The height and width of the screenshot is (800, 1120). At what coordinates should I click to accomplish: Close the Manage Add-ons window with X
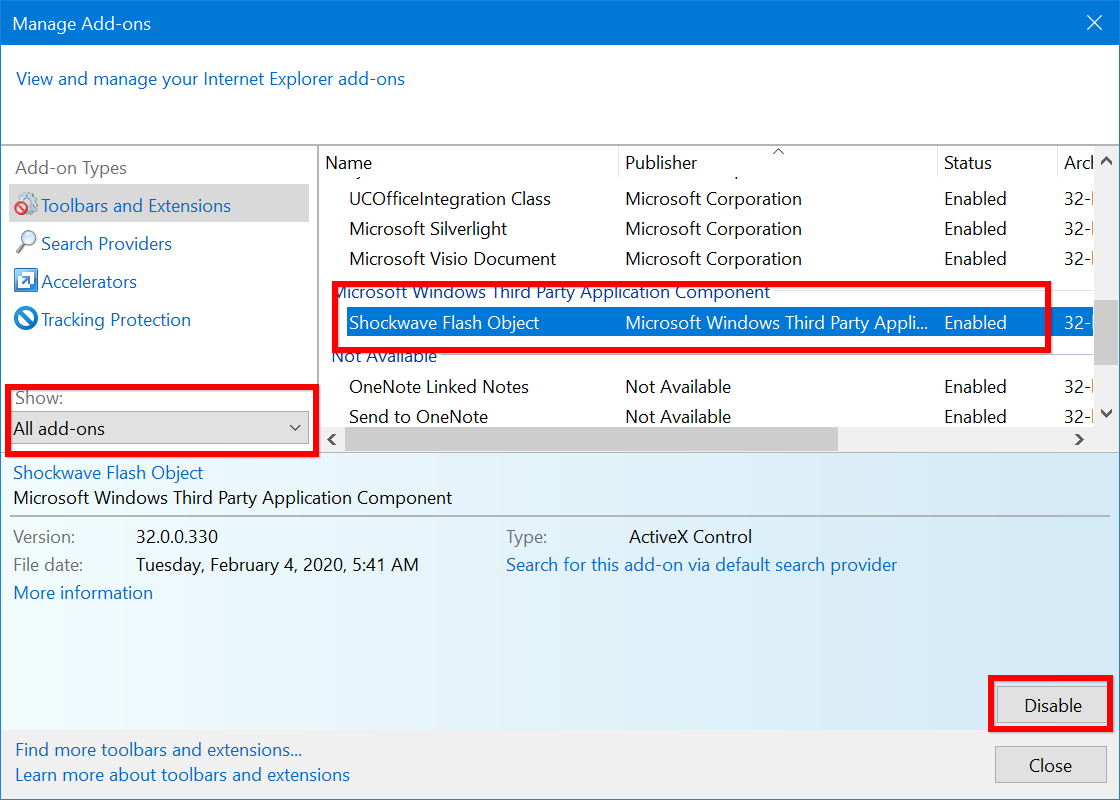point(1094,23)
